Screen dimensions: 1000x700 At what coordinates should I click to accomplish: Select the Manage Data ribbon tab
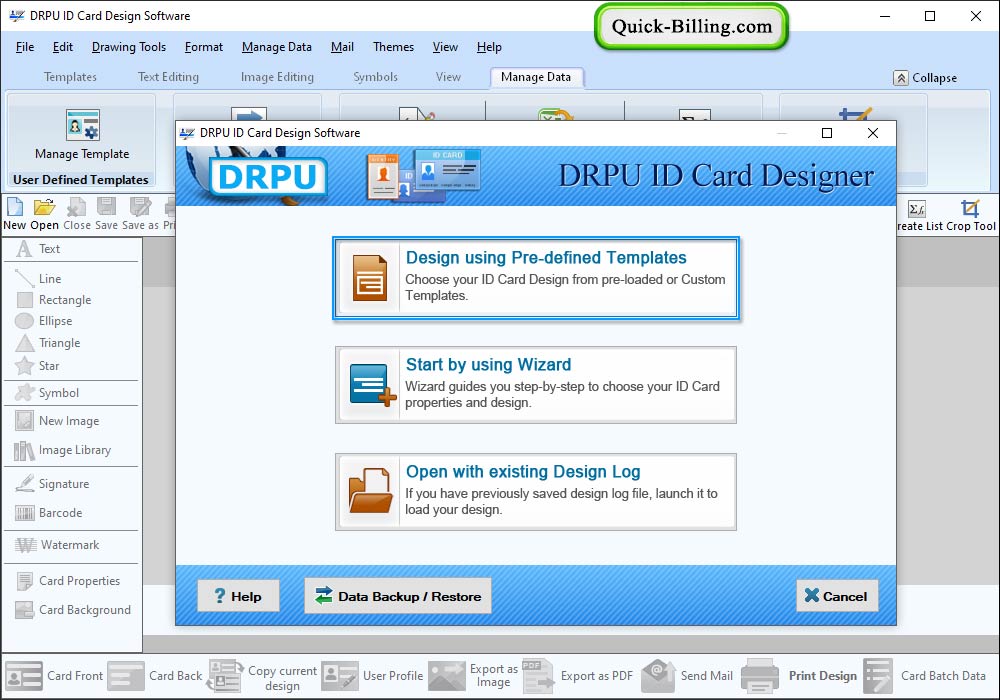(x=536, y=77)
